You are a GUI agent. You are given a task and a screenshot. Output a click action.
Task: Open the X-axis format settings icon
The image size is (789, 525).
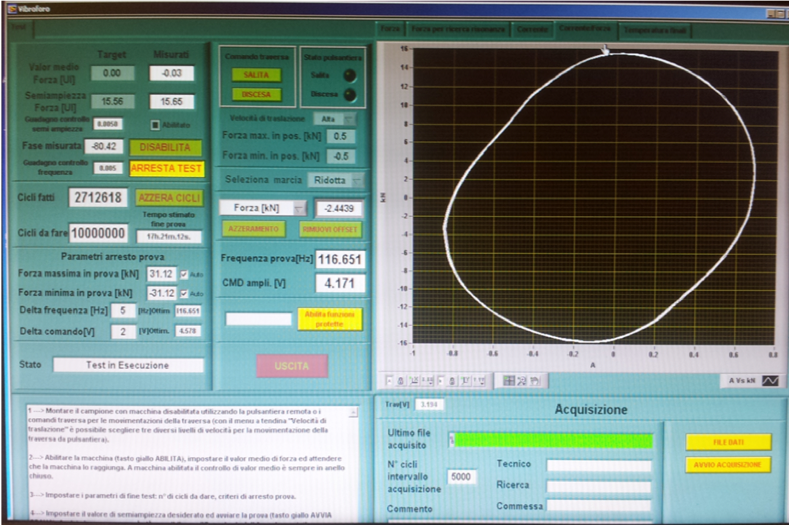[427, 381]
